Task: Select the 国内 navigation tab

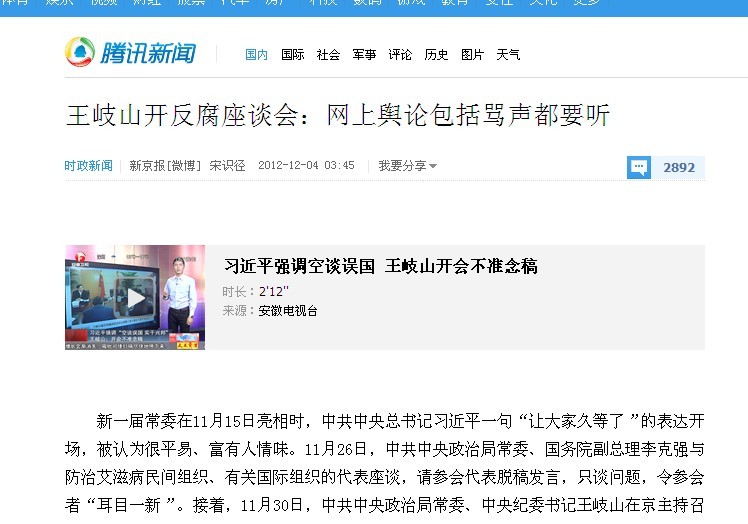Action: pyautogui.click(x=256, y=55)
